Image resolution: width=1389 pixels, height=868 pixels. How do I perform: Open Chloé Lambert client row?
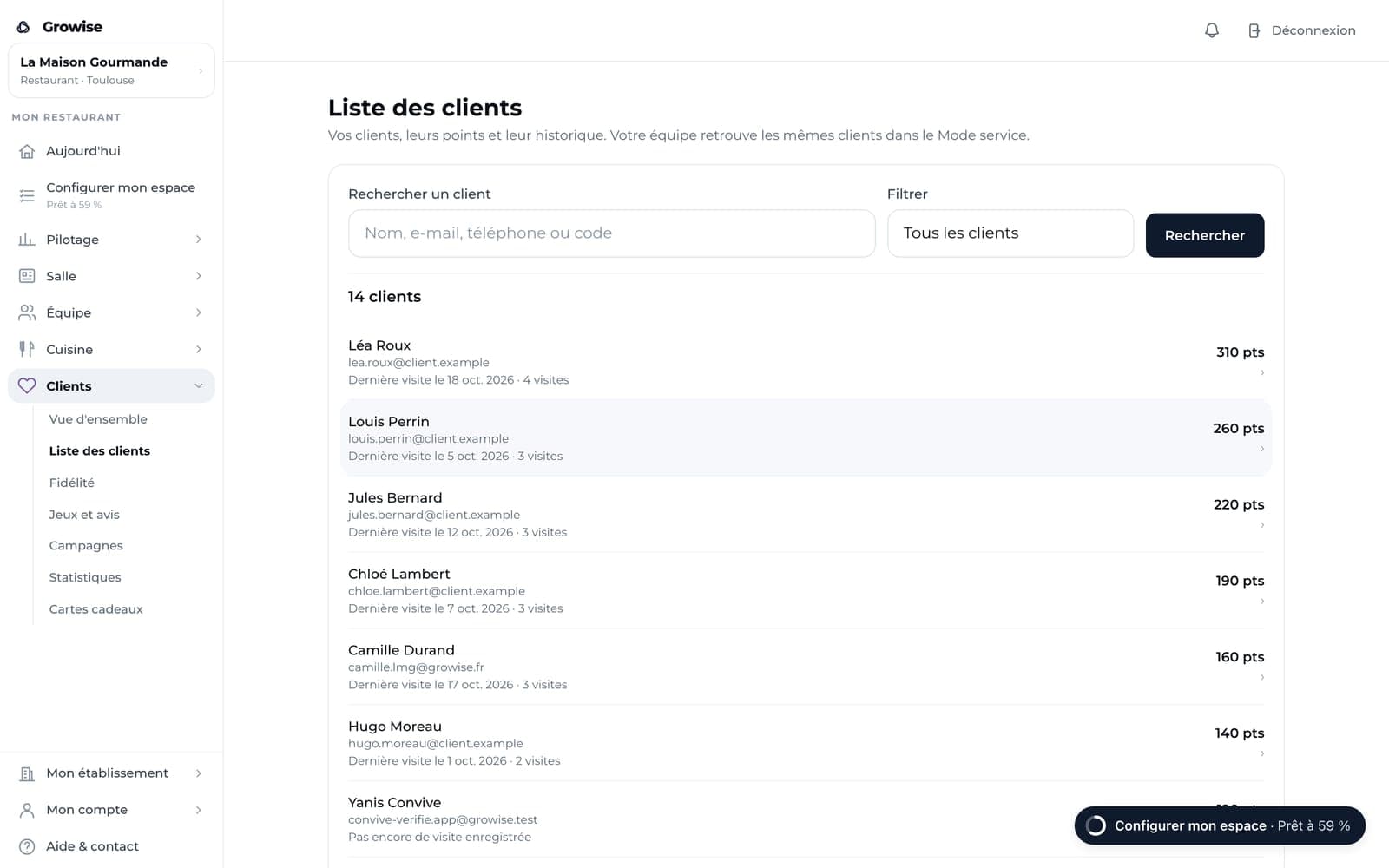[806, 590]
